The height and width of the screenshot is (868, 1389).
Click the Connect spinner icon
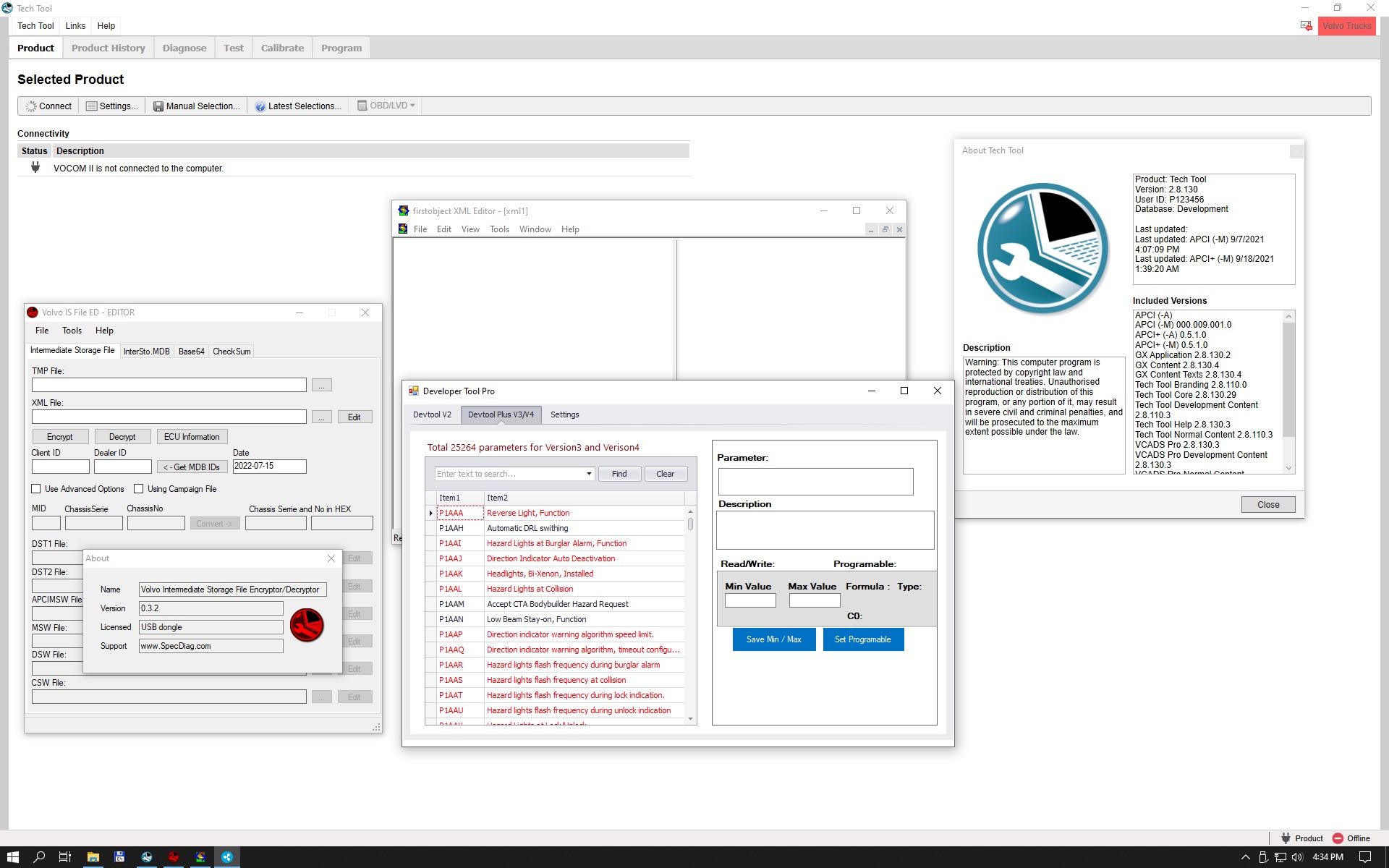click(x=30, y=106)
